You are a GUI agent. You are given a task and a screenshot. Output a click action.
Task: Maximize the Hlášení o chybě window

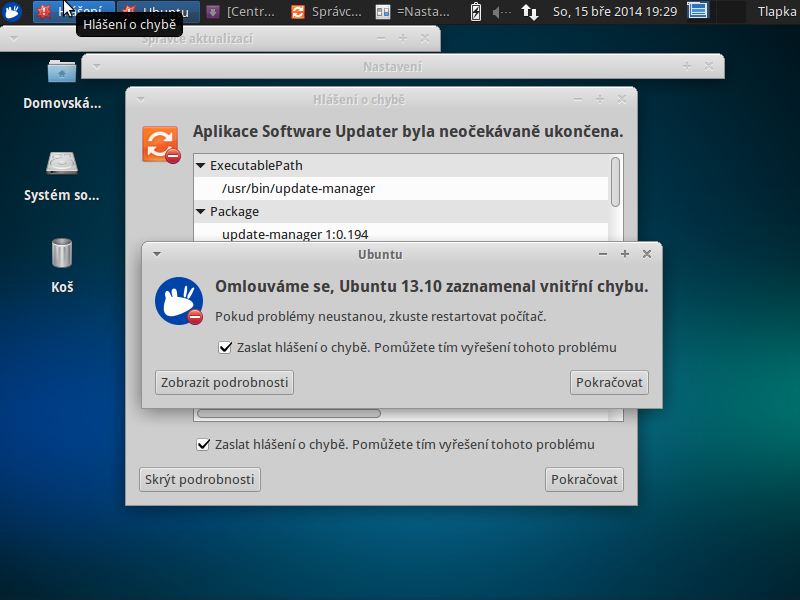(599, 99)
